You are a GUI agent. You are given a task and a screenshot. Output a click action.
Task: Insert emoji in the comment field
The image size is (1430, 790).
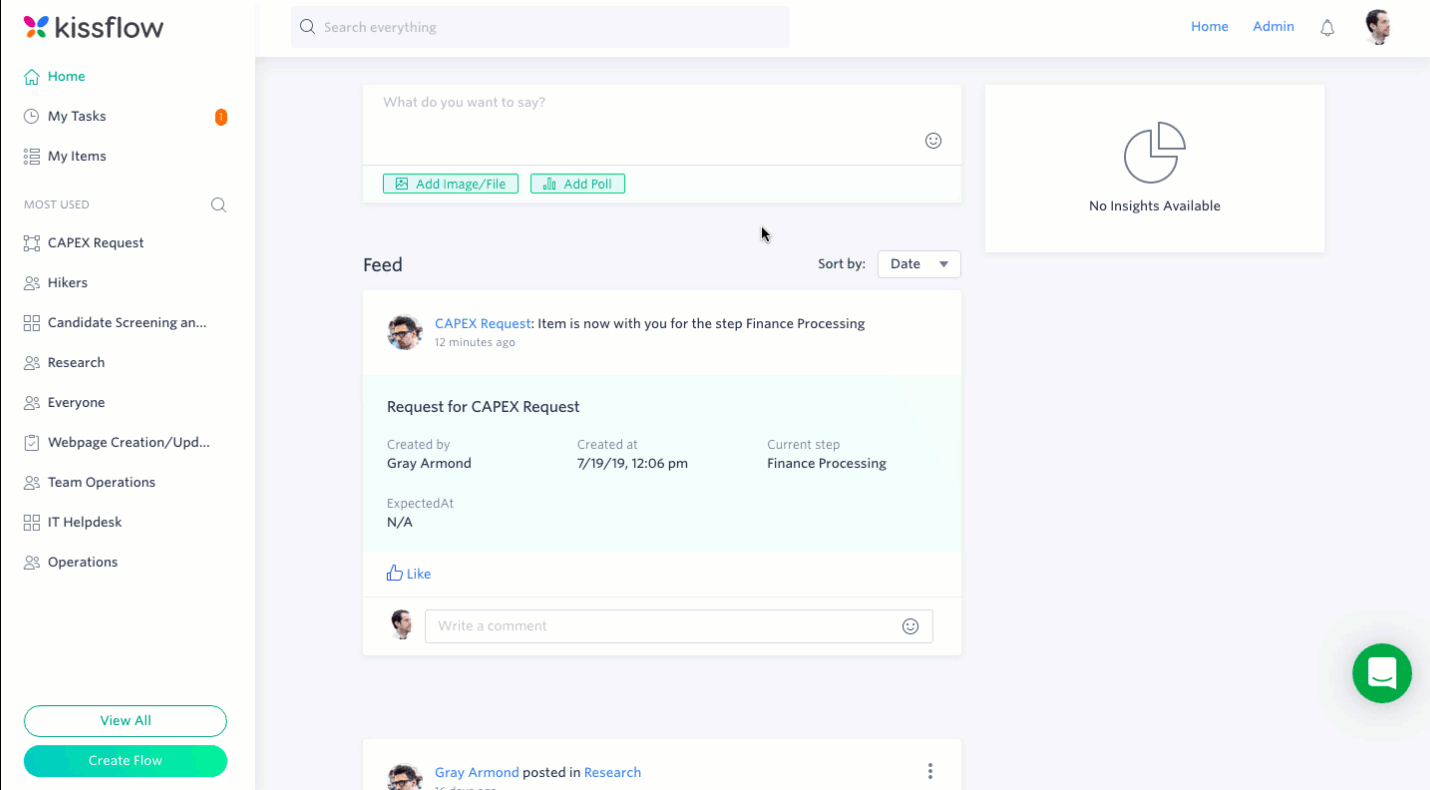coord(910,626)
